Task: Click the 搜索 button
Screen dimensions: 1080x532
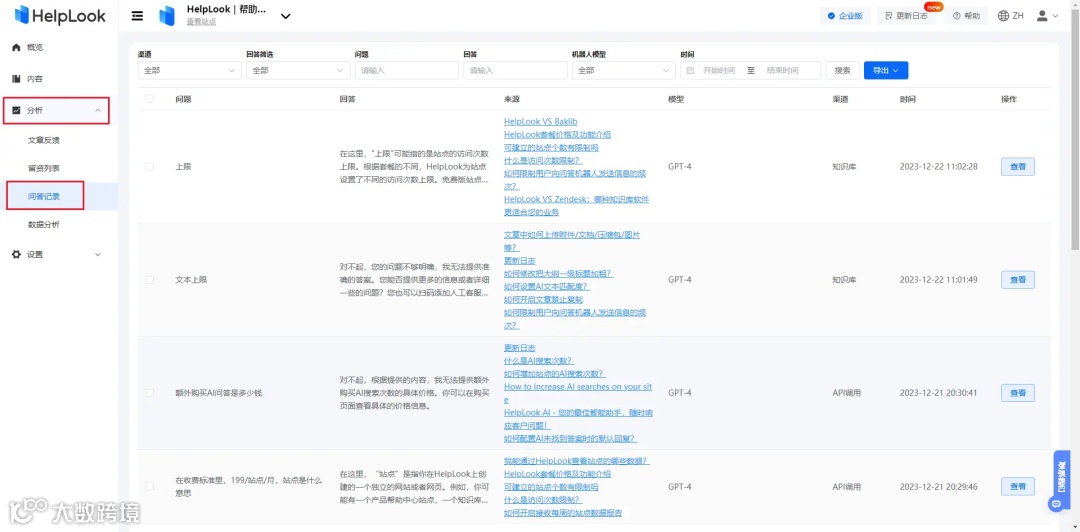Action: click(842, 70)
